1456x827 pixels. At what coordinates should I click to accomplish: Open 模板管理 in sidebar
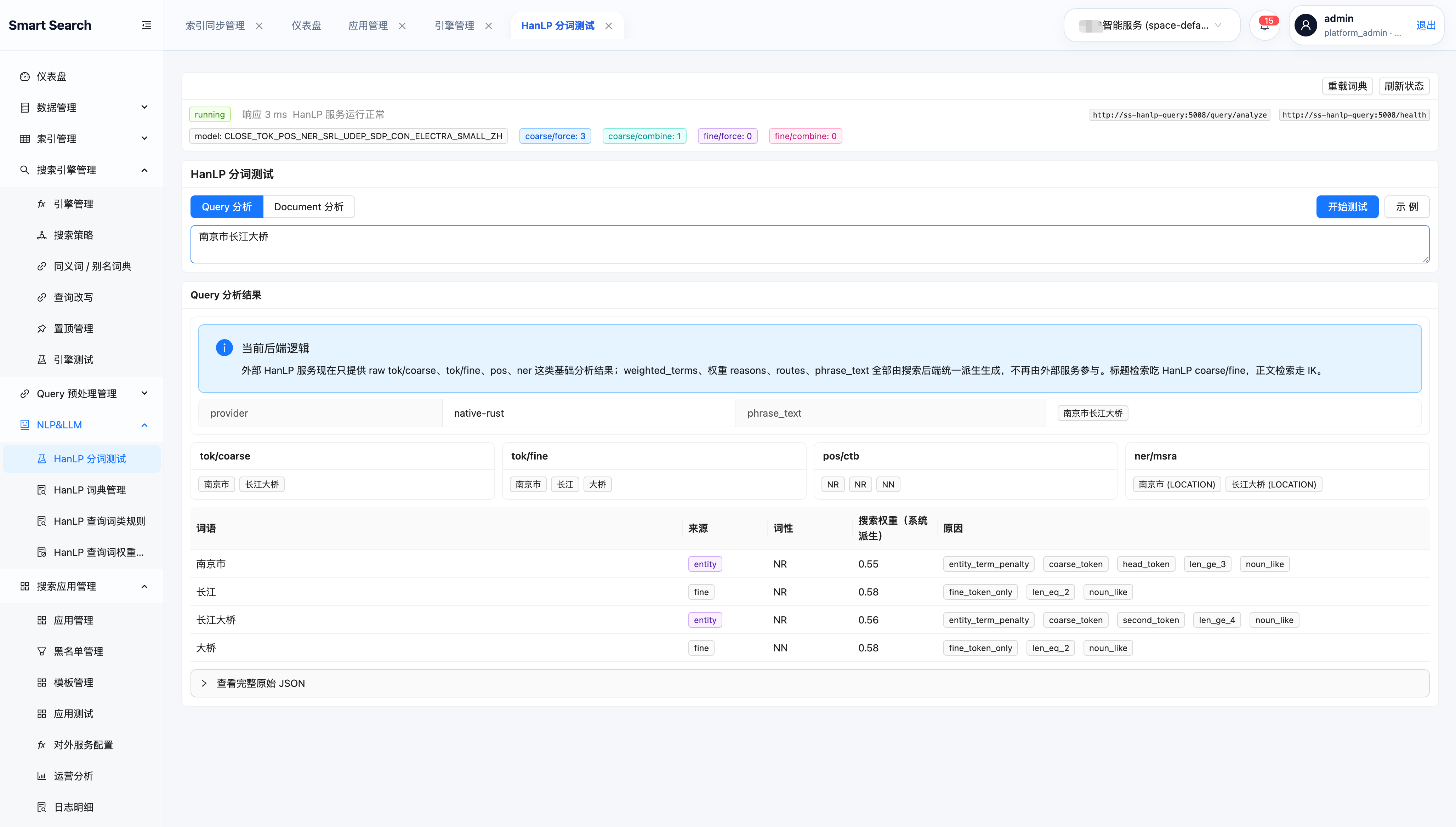[x=82, y=683]
